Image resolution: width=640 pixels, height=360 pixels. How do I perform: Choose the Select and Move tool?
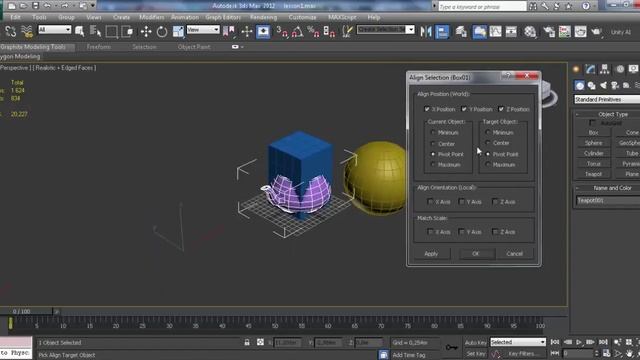click(146, 31)
